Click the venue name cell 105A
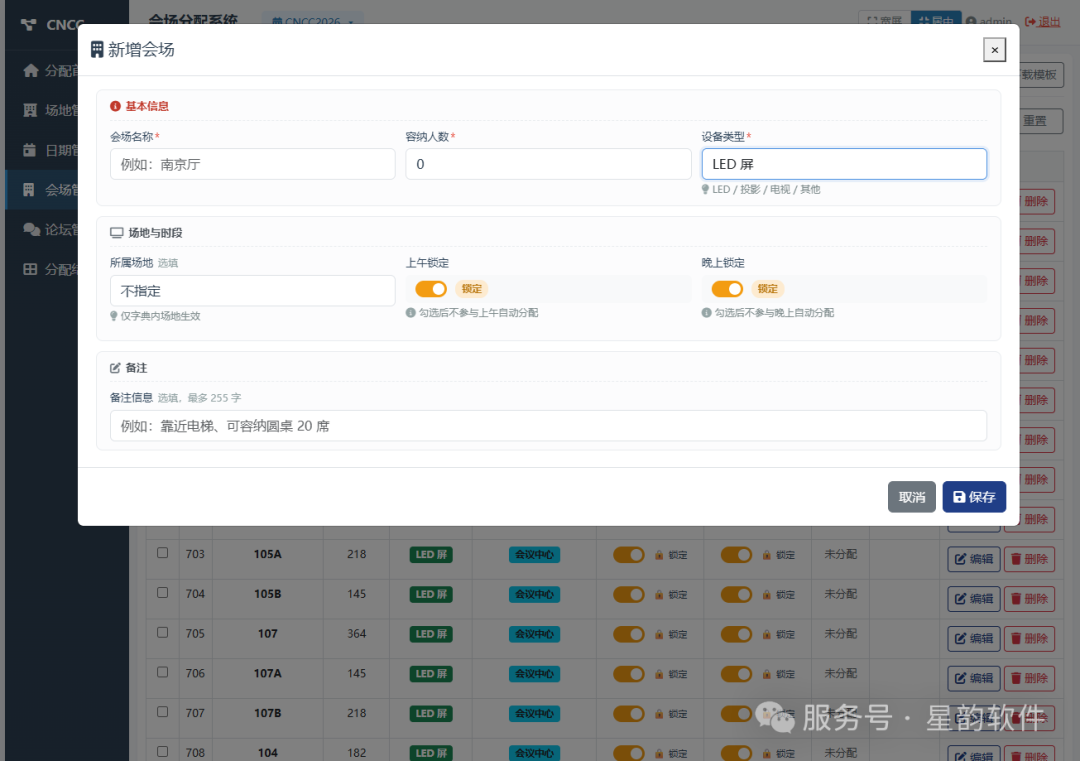 point(267,554)
